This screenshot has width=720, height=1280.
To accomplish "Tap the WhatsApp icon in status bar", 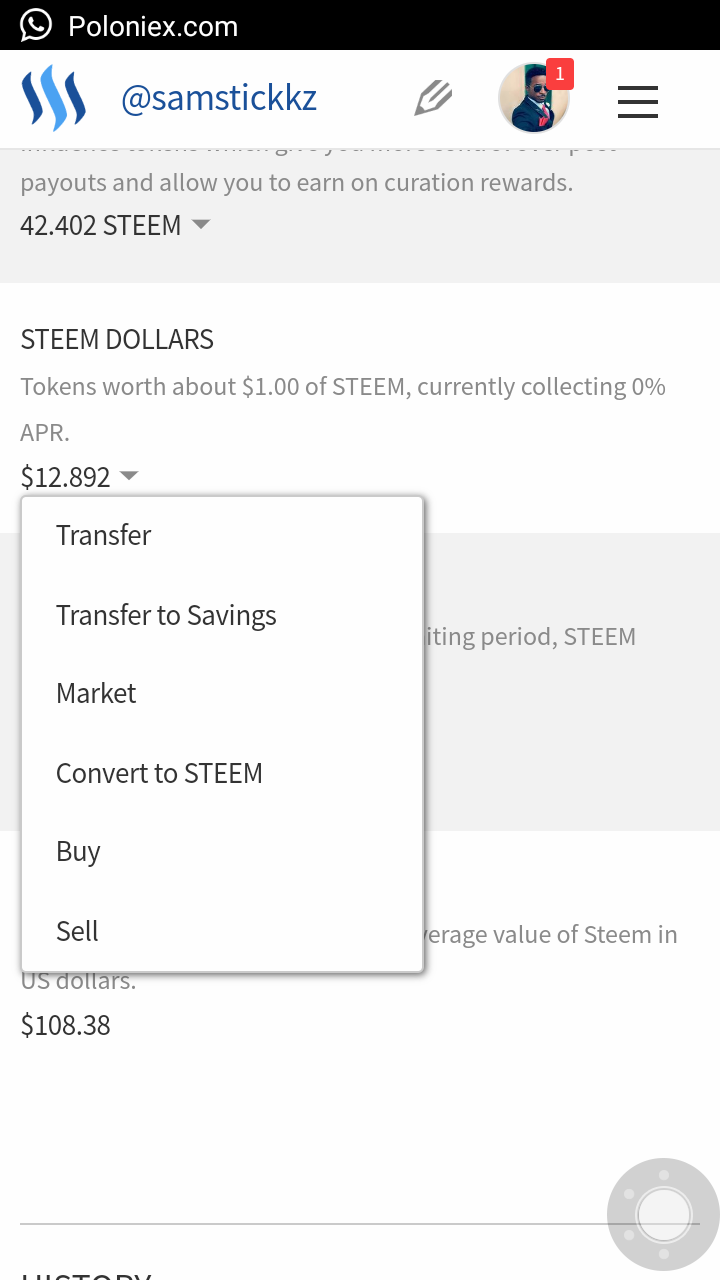I will 36,25.
